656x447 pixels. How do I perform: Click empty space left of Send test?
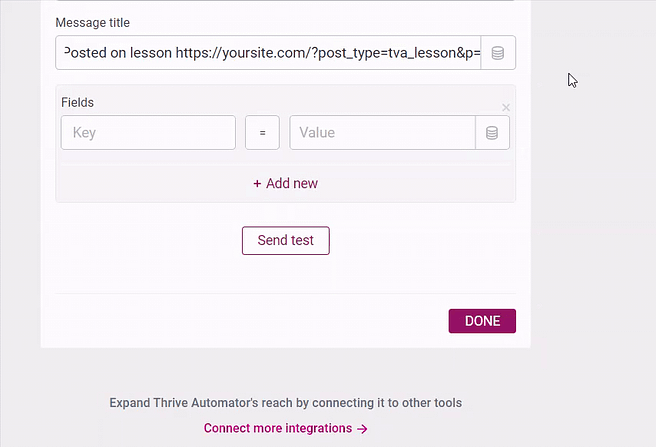click(150, 241)
